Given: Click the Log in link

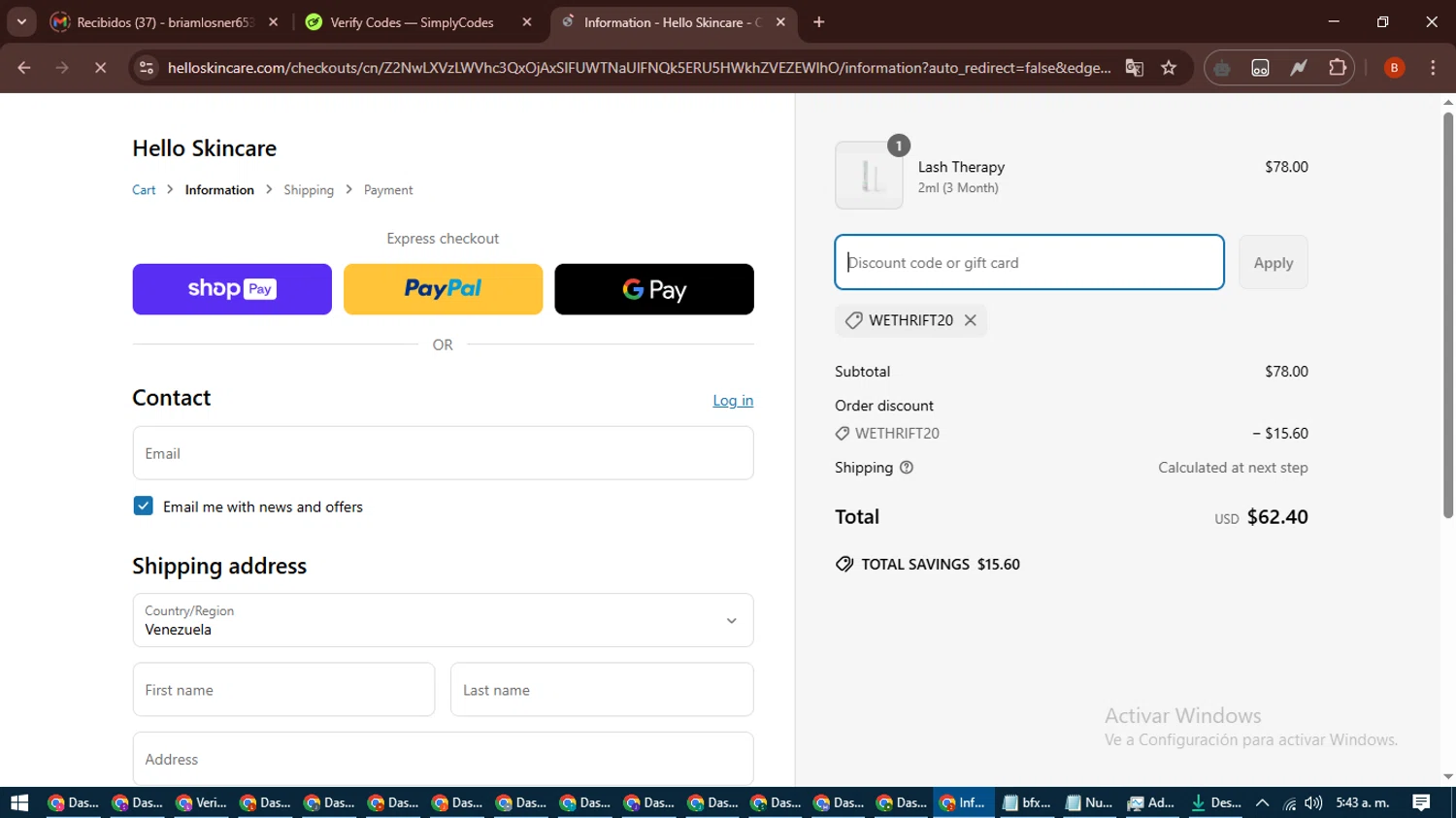Looking at the screenshot, I should coord(733,401).
